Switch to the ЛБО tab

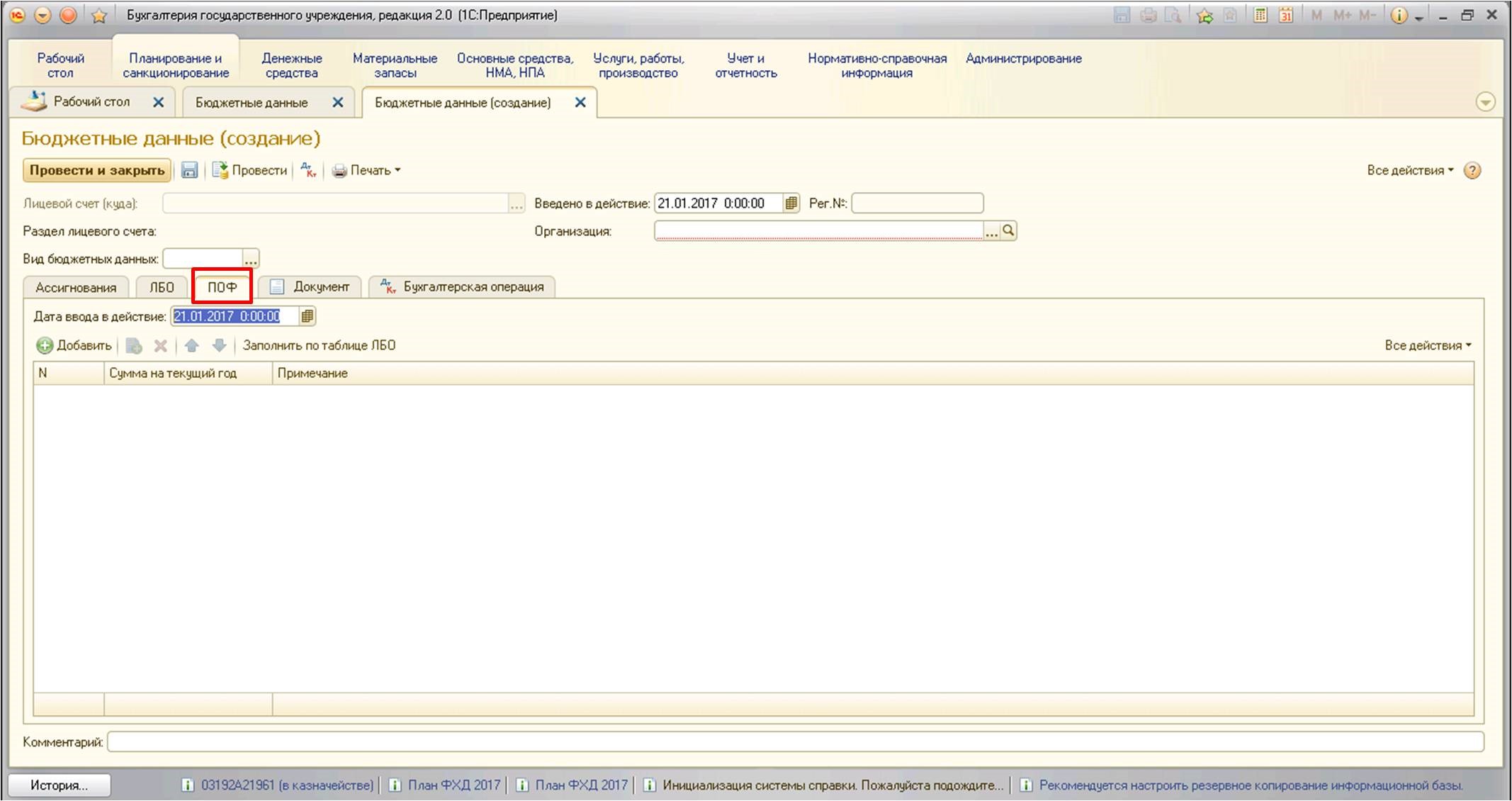tap(162, 287)
